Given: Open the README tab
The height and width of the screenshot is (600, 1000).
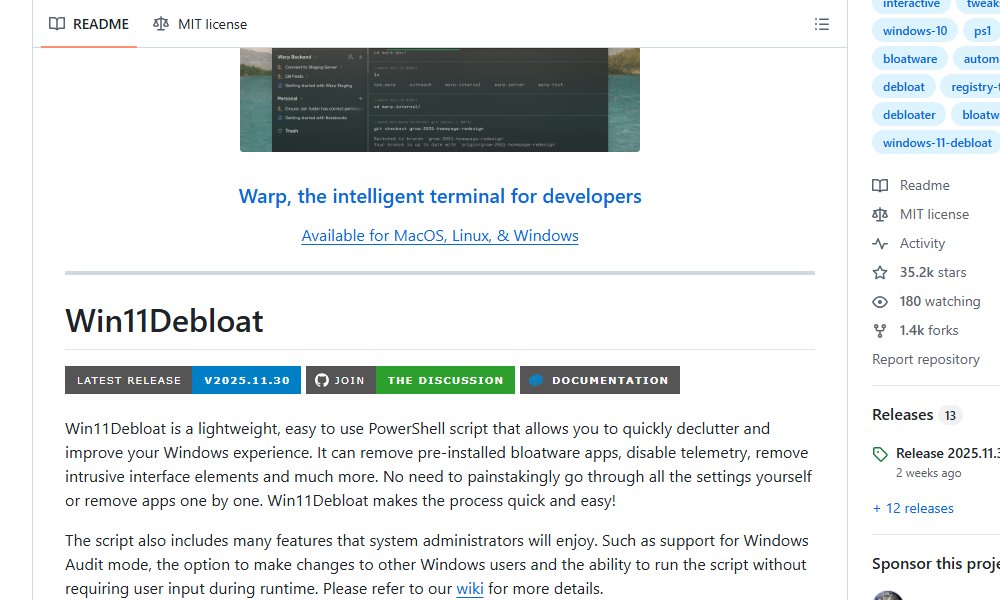Looking at the screenshot, I should coord(89,24).
